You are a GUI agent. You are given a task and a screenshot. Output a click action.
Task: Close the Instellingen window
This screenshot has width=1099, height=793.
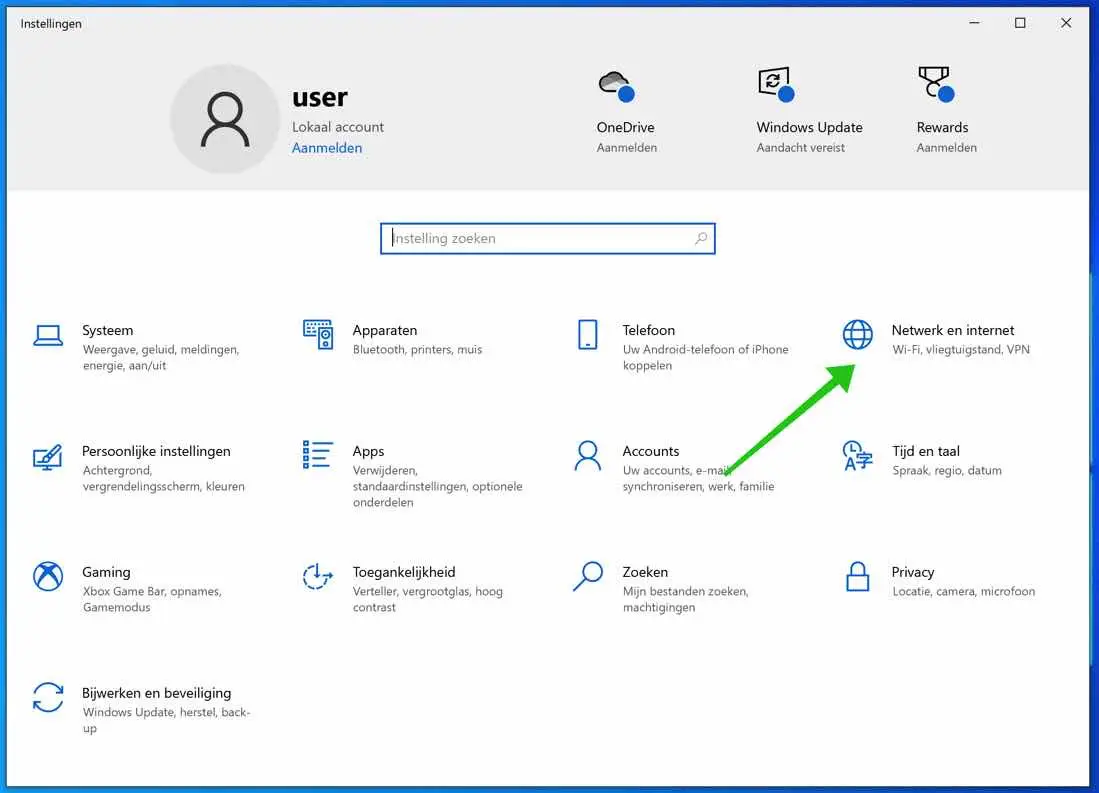click(x=1066, y=23)
